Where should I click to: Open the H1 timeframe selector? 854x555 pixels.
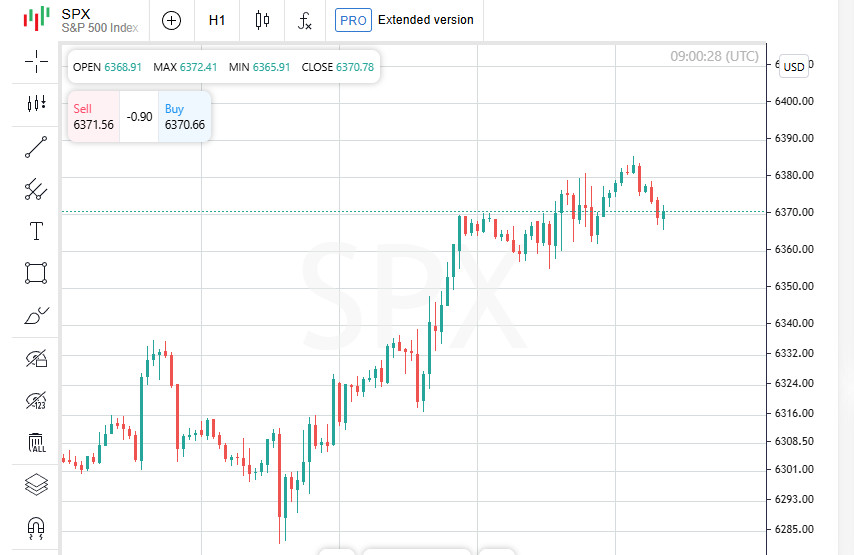(217, 21)
